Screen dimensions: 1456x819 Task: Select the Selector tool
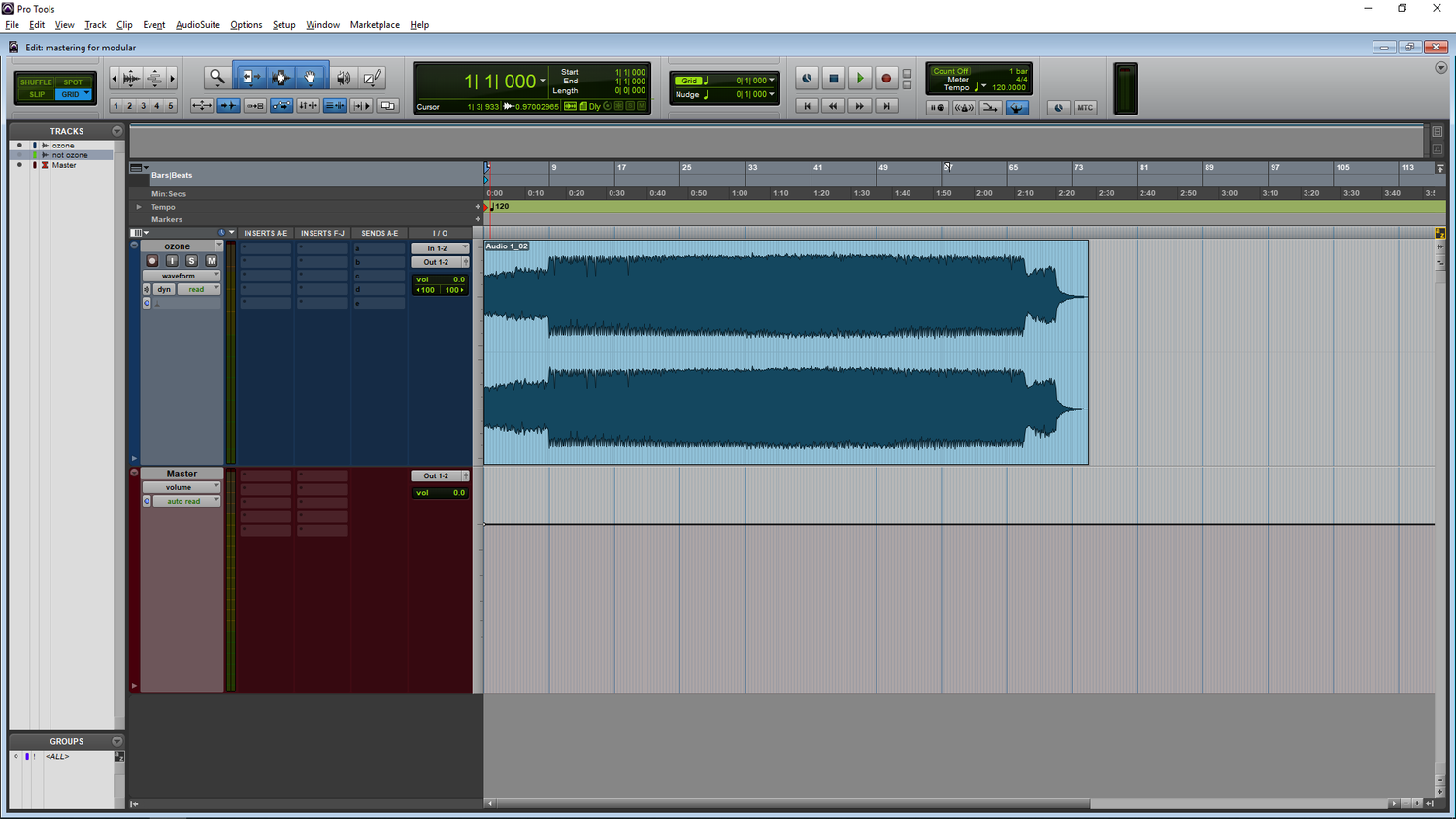pos(281,78)
